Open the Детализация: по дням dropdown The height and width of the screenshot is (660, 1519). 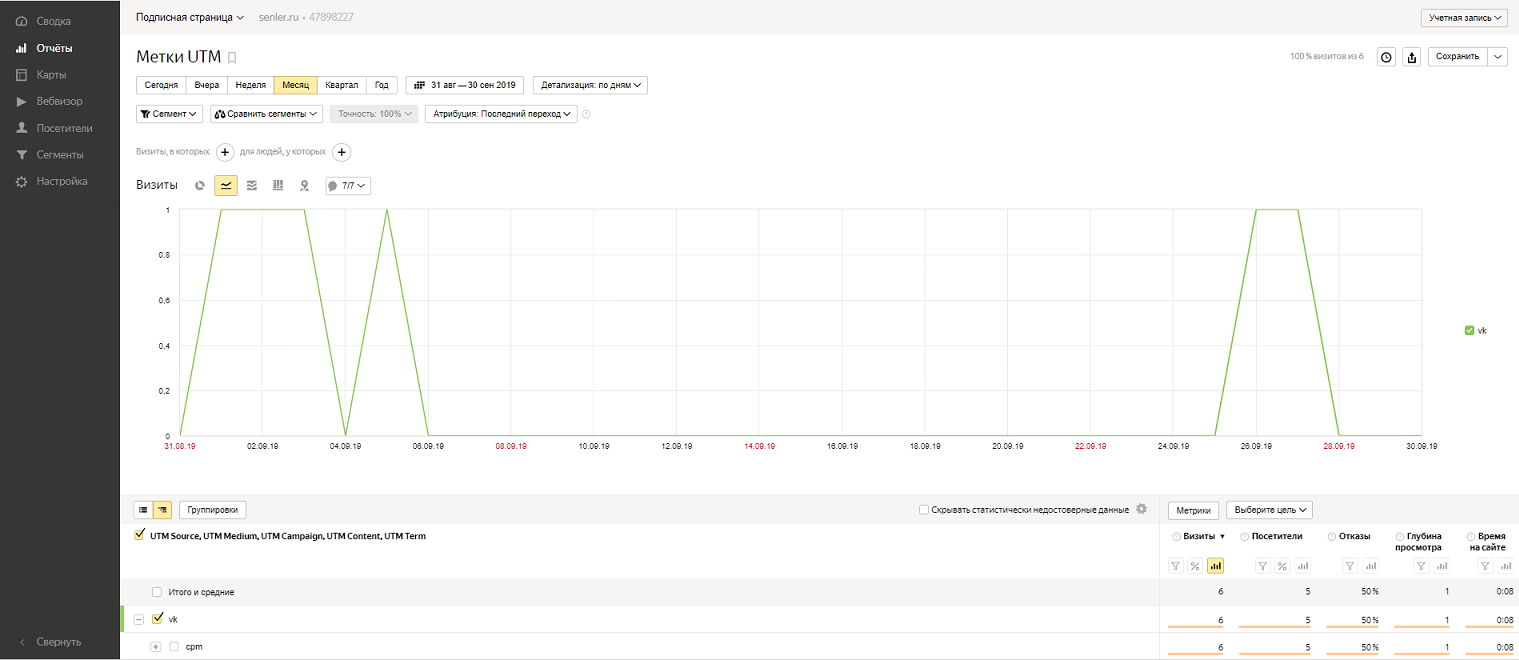tap(590, 85)
